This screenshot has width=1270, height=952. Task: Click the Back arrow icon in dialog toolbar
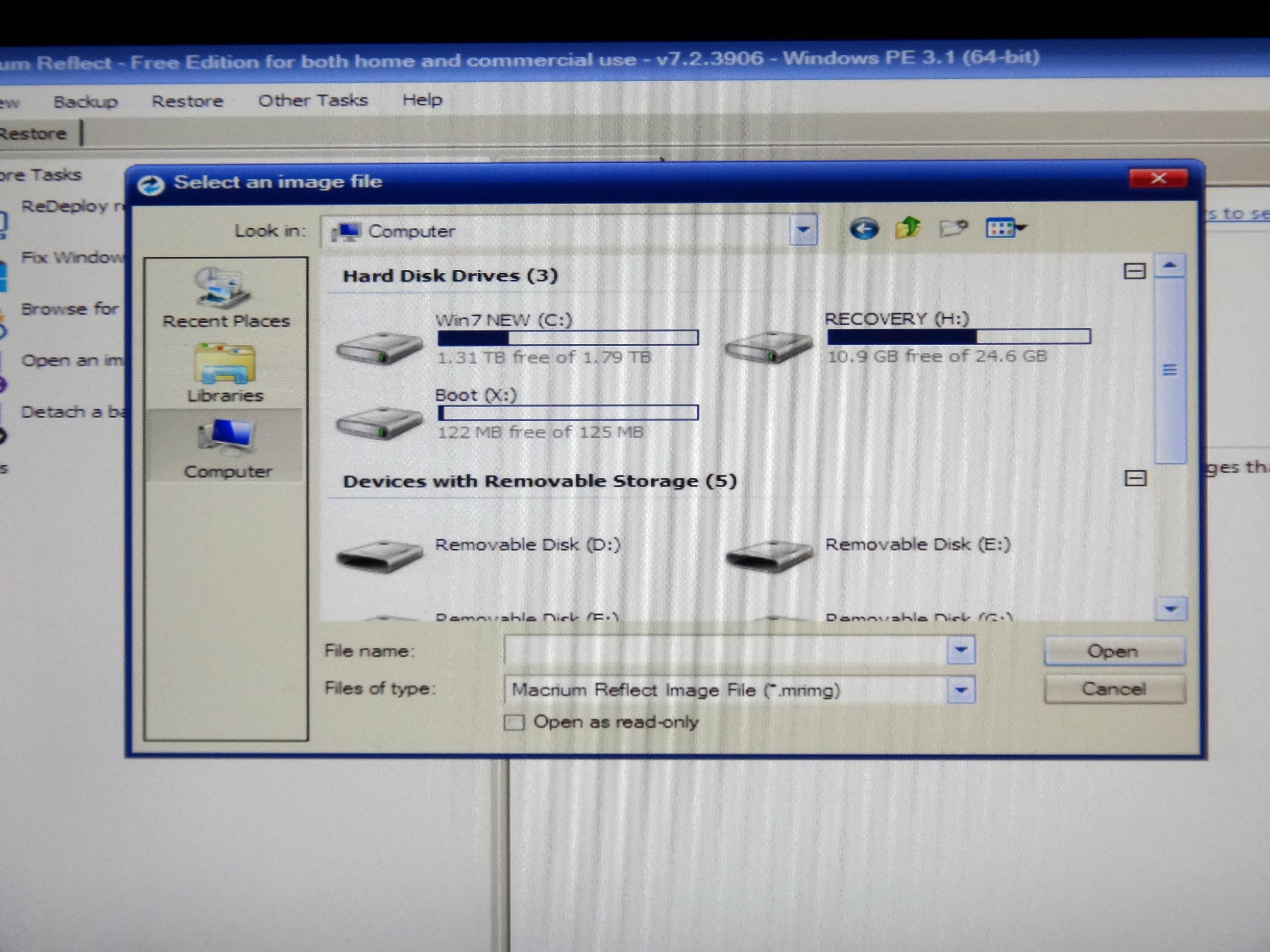click(863, 230)
